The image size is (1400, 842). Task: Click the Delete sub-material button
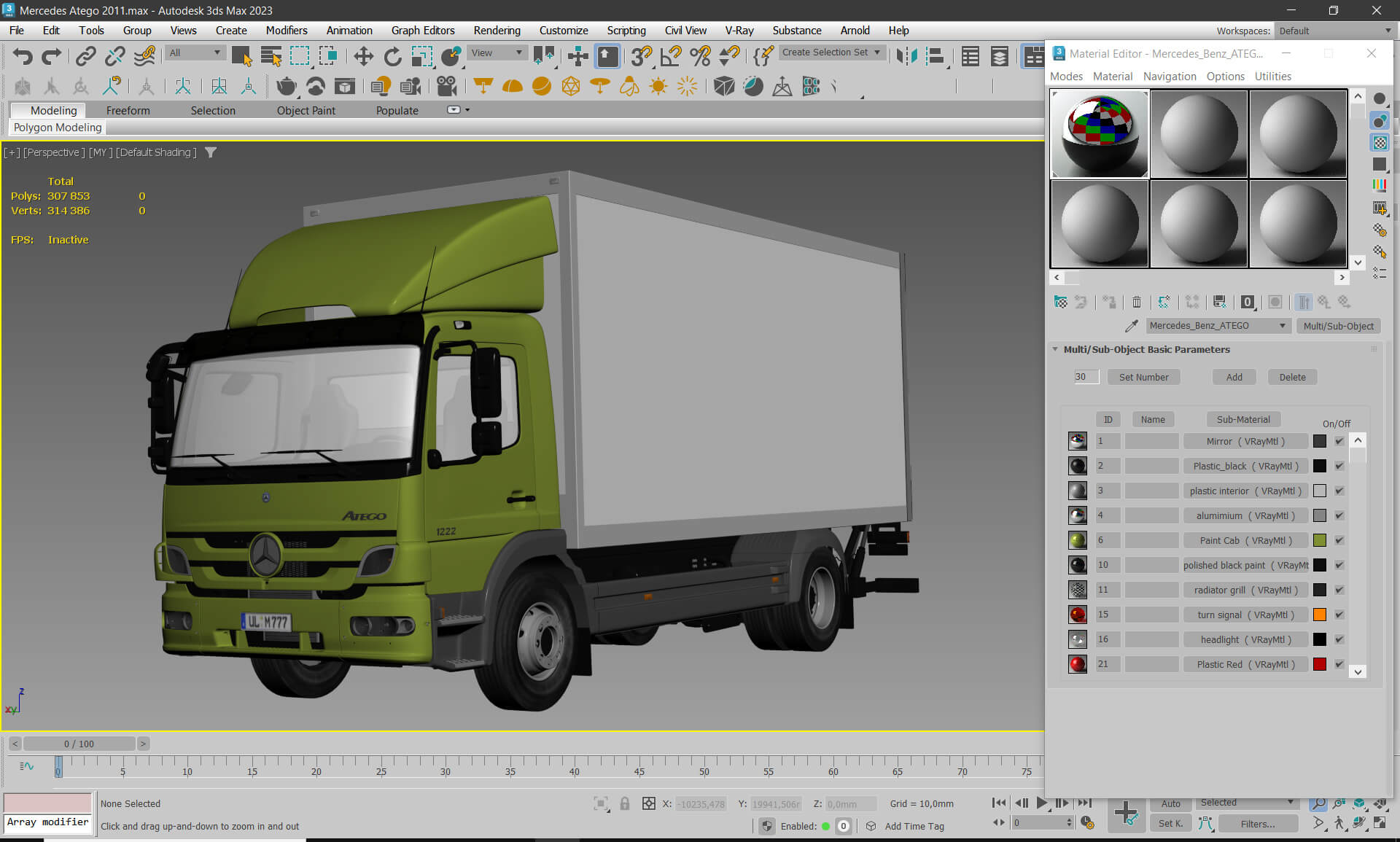point(1292,377)
